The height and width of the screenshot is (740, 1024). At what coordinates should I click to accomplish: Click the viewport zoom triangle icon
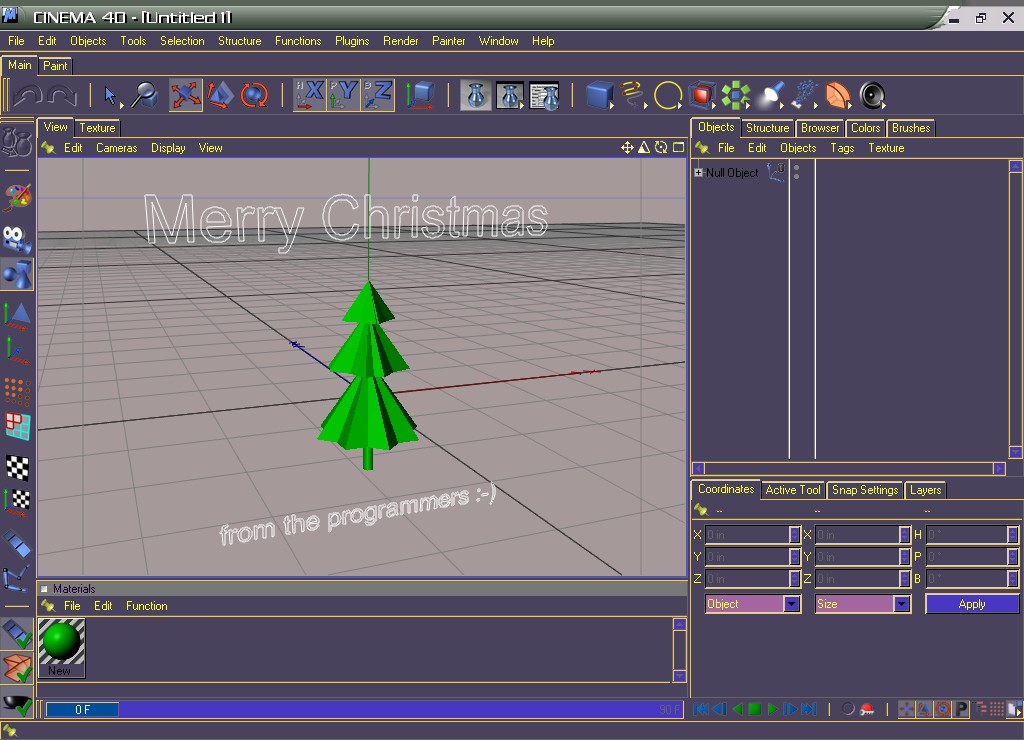click(644, 148)
